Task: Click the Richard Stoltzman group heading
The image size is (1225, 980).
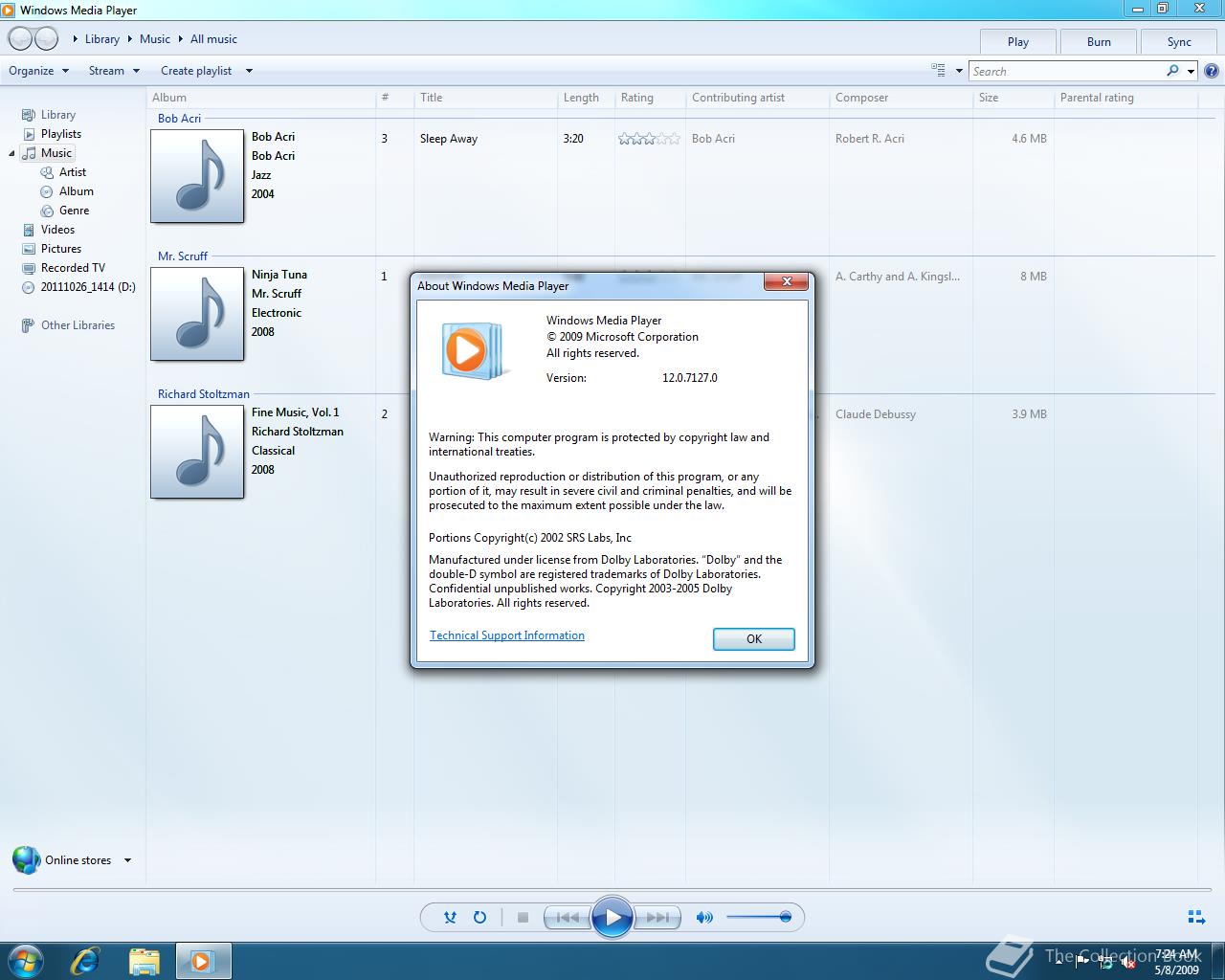Action: 203,394
